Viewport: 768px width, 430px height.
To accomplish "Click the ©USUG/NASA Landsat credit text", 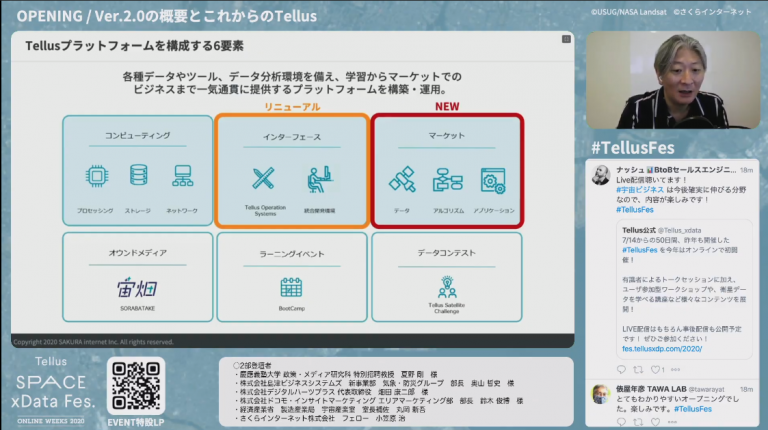I will click(x=629, y=12).
